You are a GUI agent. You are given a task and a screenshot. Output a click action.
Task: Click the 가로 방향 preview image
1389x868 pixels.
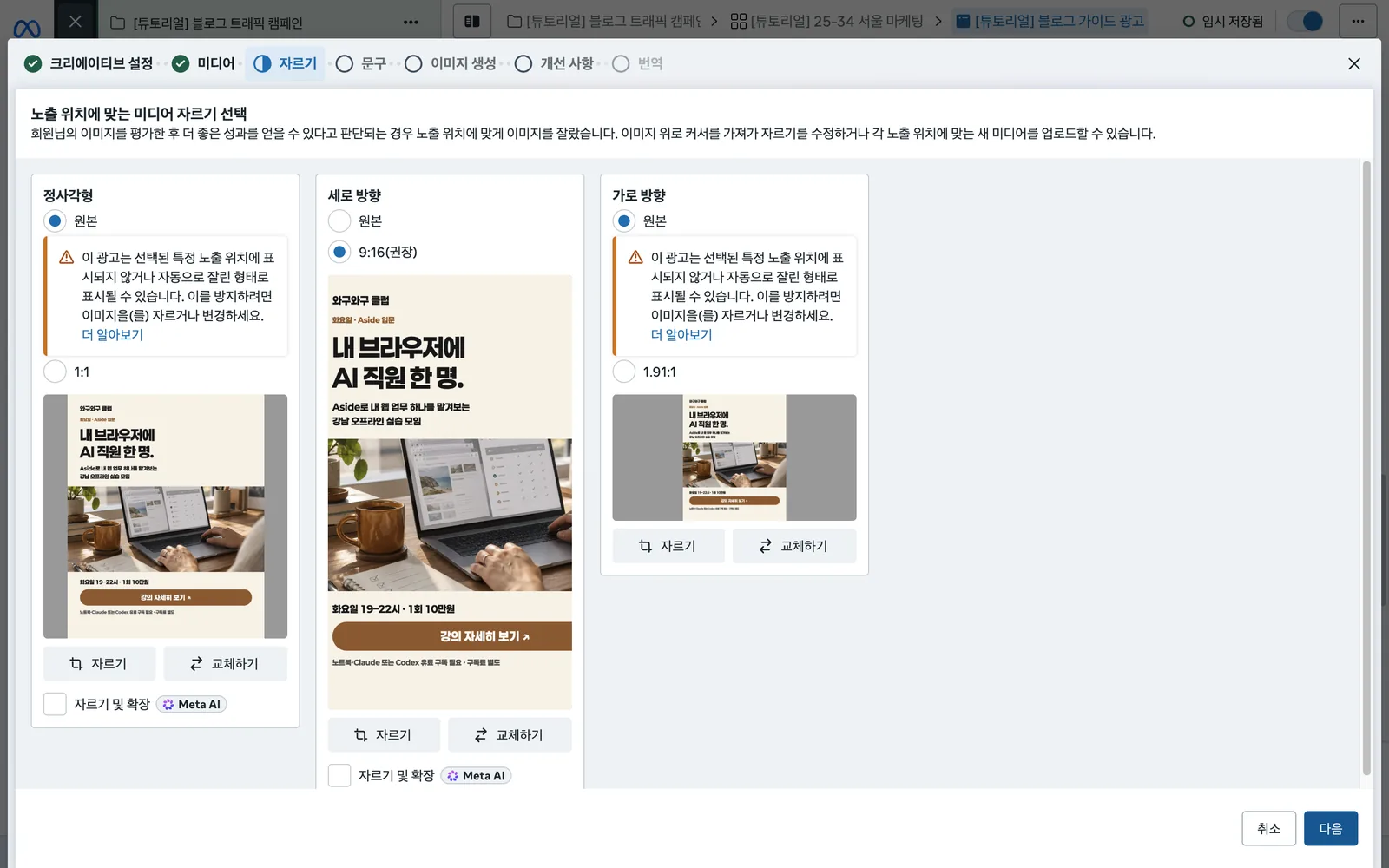point(734,457)
